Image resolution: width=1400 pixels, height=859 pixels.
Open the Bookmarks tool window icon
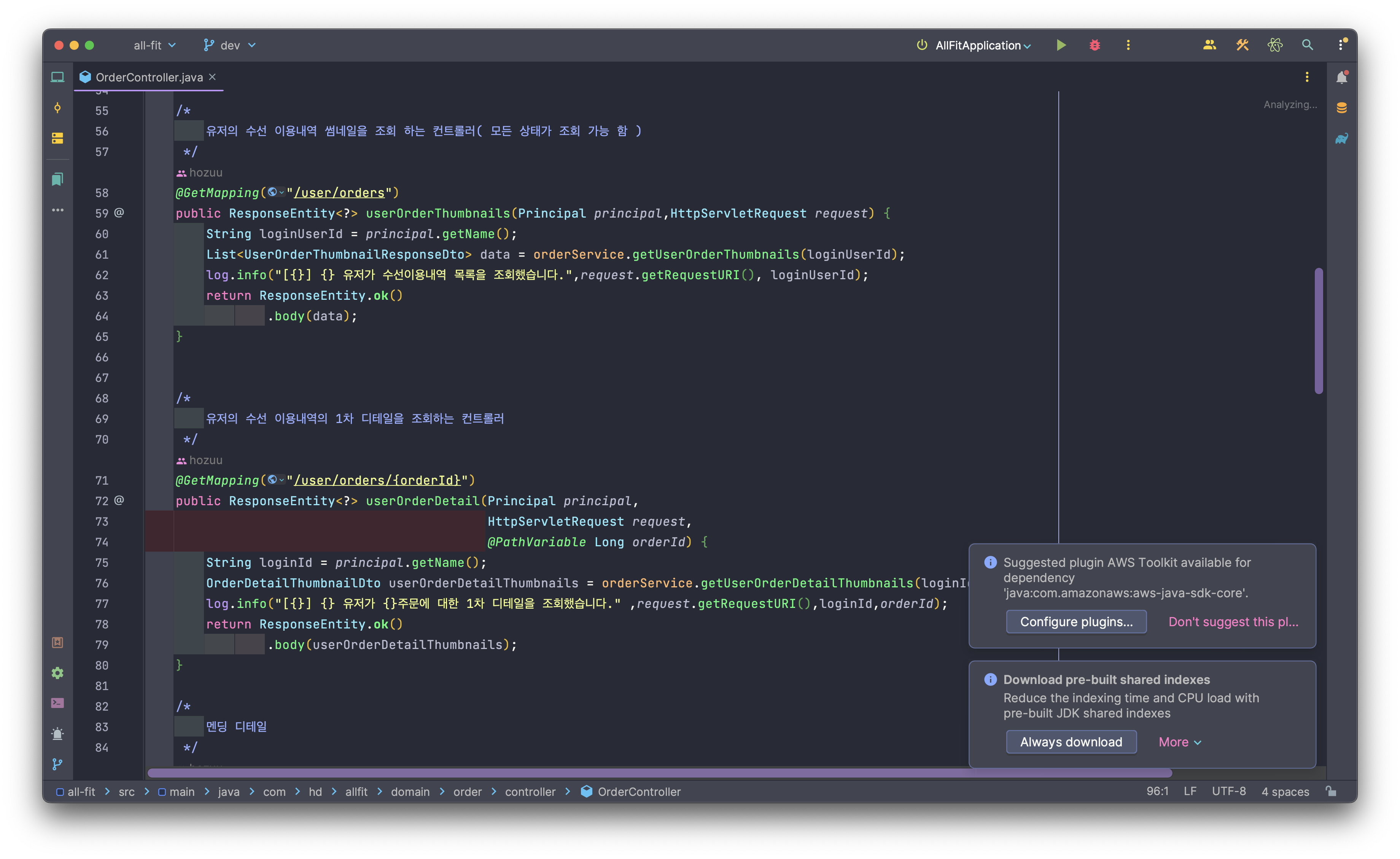coord(57,180)
